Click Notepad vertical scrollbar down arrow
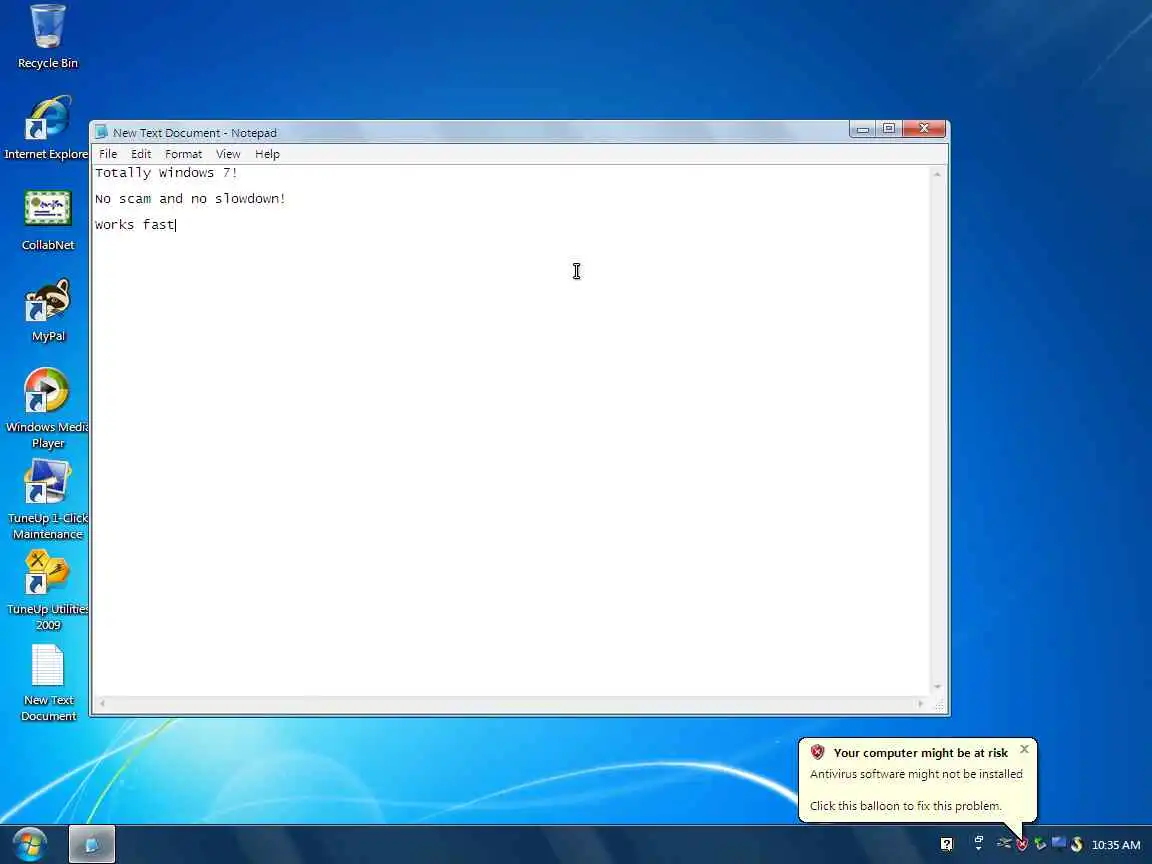1152x864 pixels. [937, 687]
